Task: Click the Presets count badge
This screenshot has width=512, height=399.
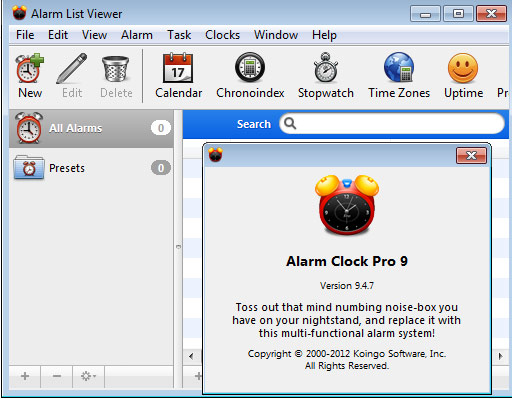Action: click(x=161, y=168)
